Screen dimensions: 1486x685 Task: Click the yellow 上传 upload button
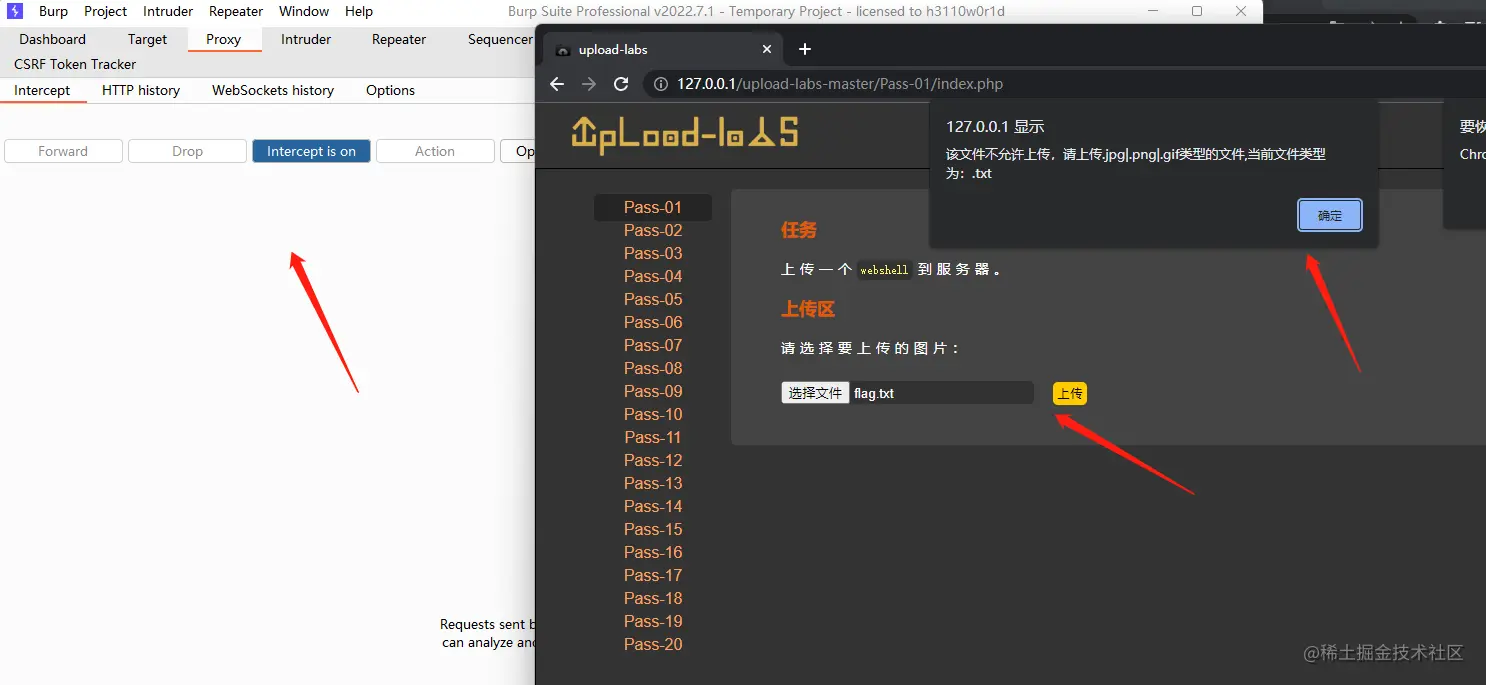(1070, 393)
